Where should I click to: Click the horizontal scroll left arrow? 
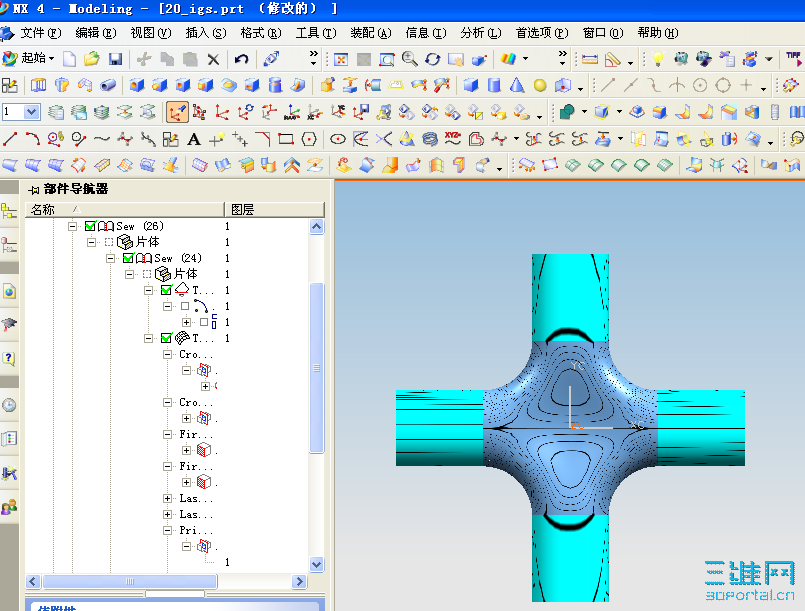33,582
